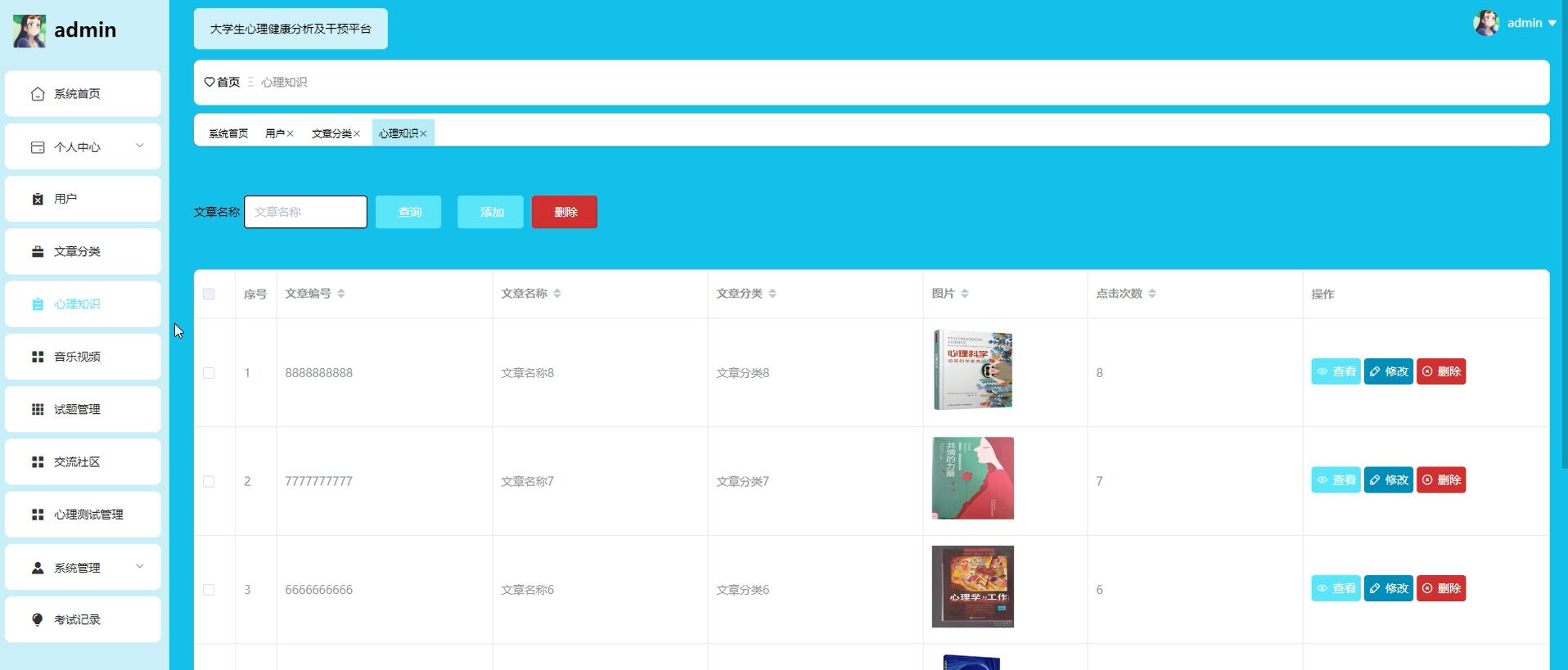Switch to the 用户 tab
The height and width of the screenshot is (670, 1568).
click(x=275, y=133)
